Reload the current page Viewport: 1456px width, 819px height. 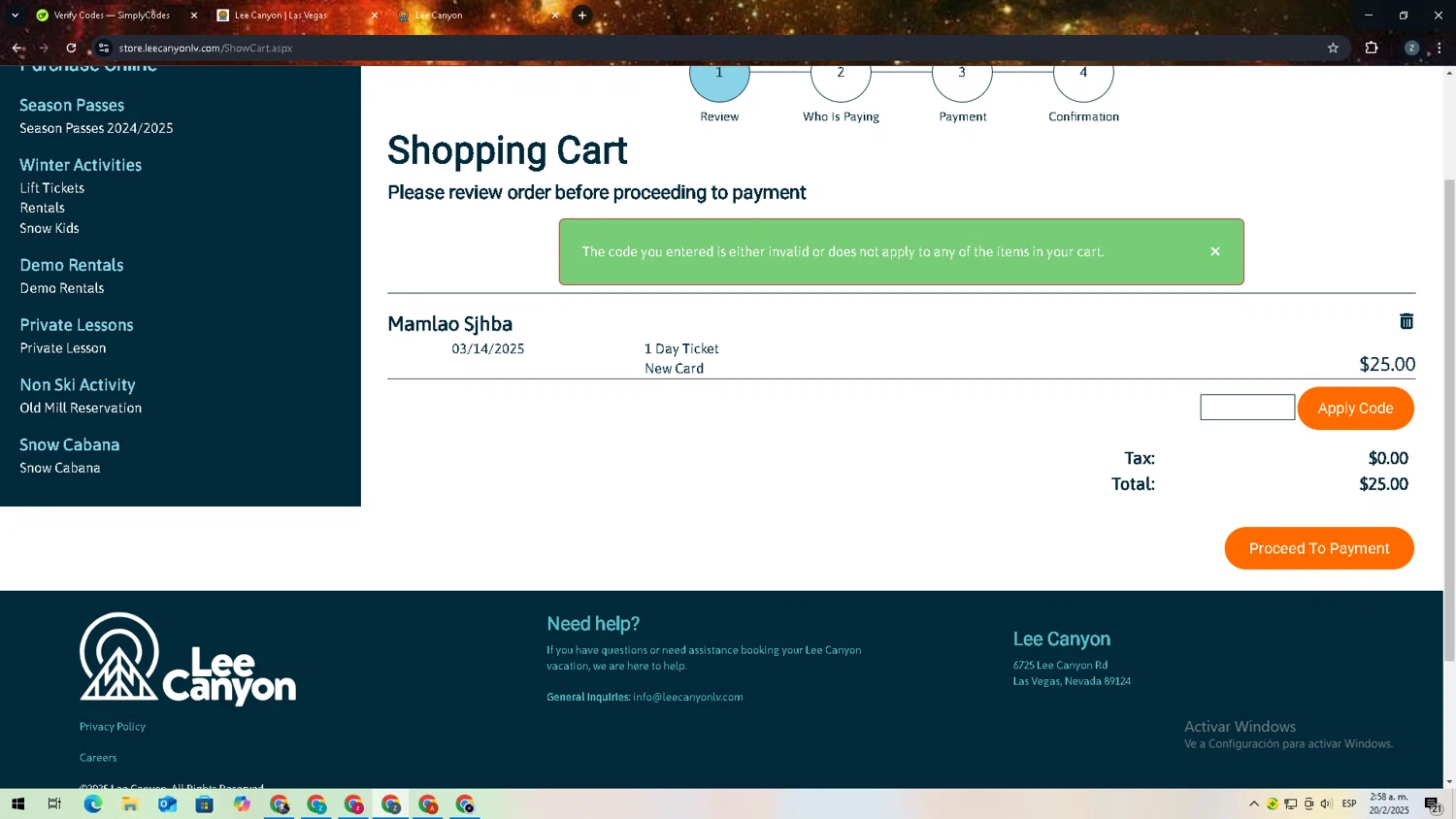[x=71, y=48]
